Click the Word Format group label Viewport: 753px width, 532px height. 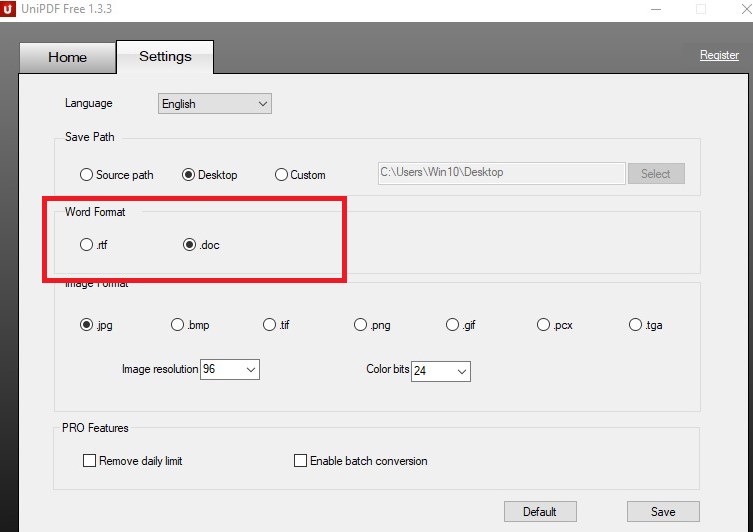click(x=95, y=212)
